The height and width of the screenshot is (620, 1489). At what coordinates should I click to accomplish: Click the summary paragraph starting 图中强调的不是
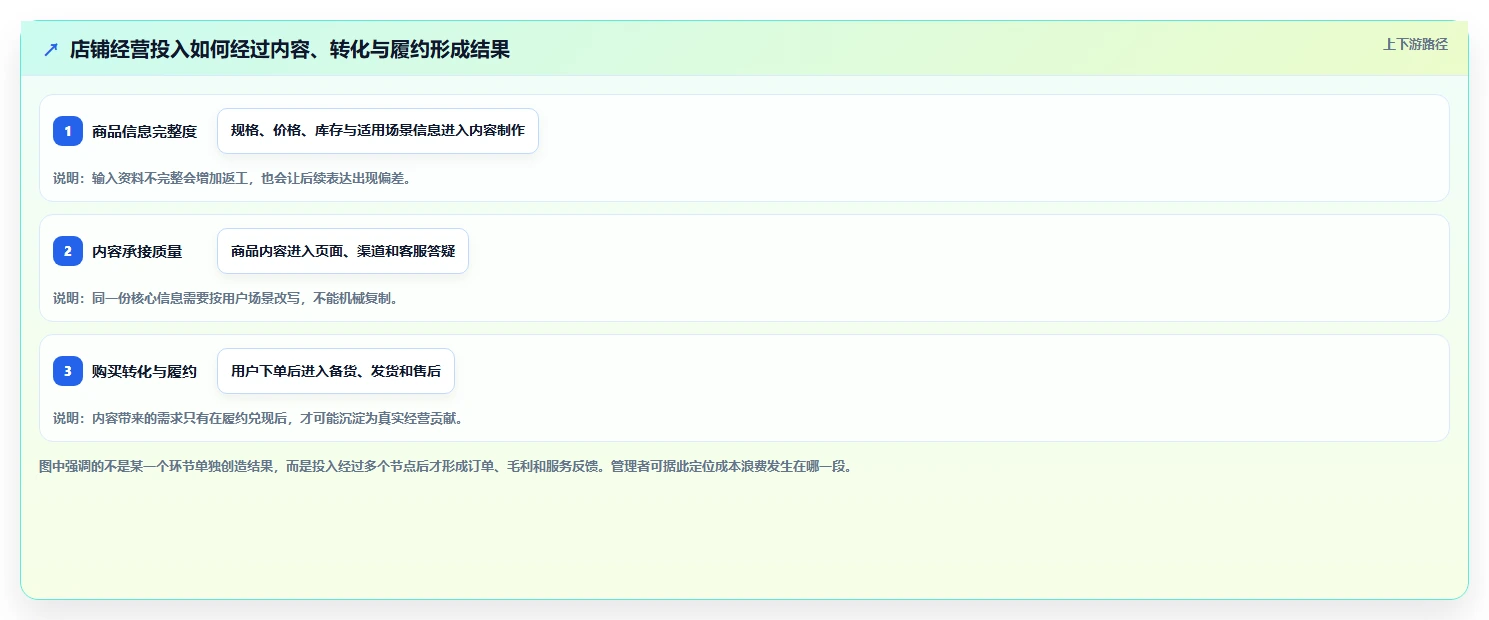tap(446, 466)
